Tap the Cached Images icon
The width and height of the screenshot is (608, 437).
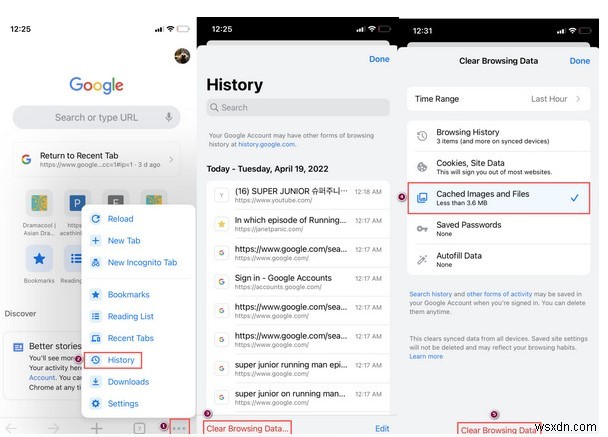point(422,198)
